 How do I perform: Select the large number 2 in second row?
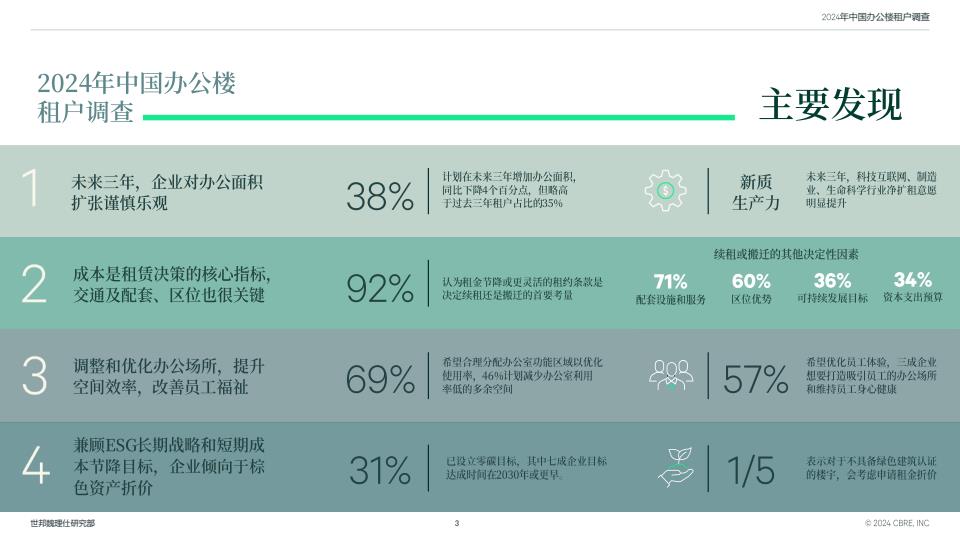34,283
